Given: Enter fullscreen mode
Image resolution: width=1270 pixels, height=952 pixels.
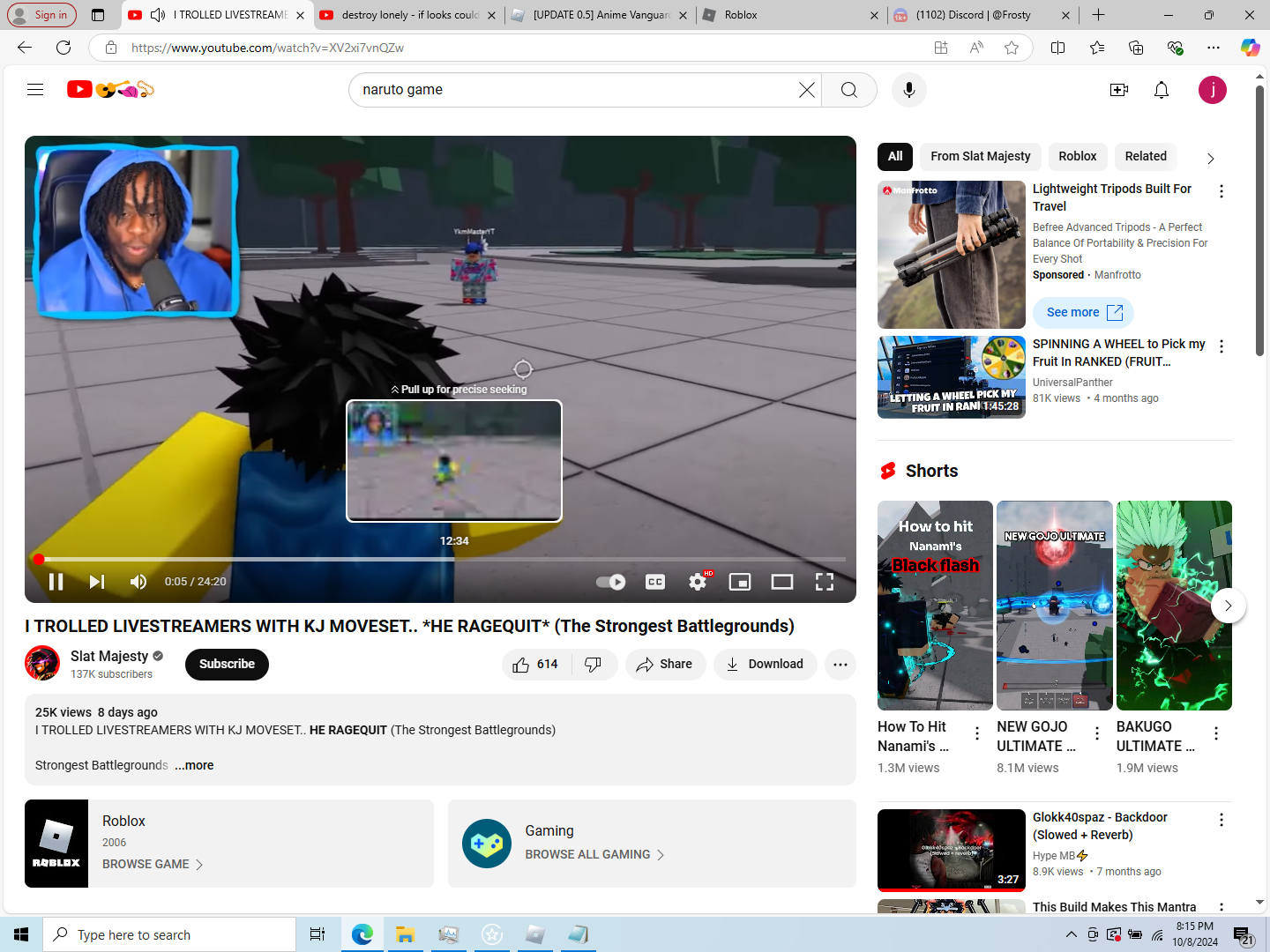Looking at the screenshot, I should (825, 582).
